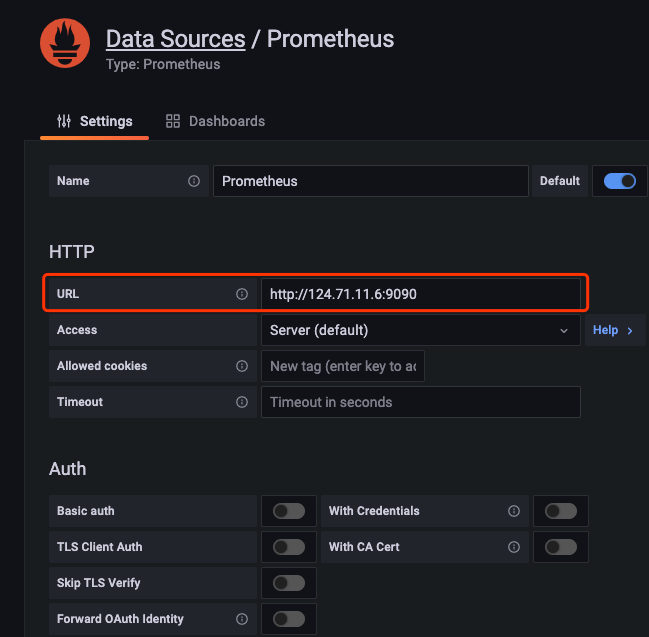Click the info icon next to Name

194,181
